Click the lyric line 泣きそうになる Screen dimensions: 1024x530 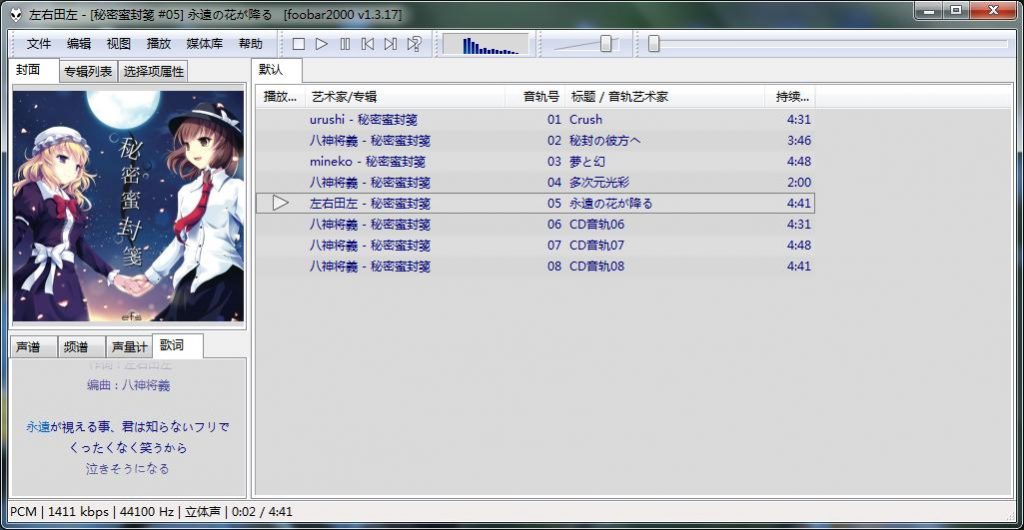coord(128,469)
